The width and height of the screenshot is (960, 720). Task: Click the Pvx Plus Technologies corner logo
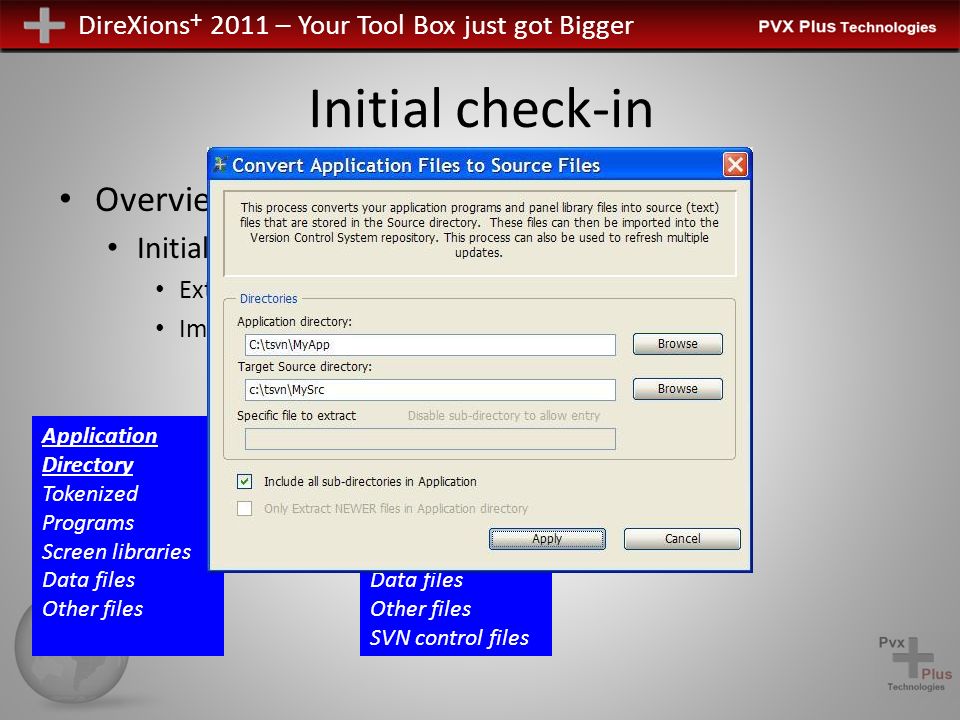tap(915, 664)
